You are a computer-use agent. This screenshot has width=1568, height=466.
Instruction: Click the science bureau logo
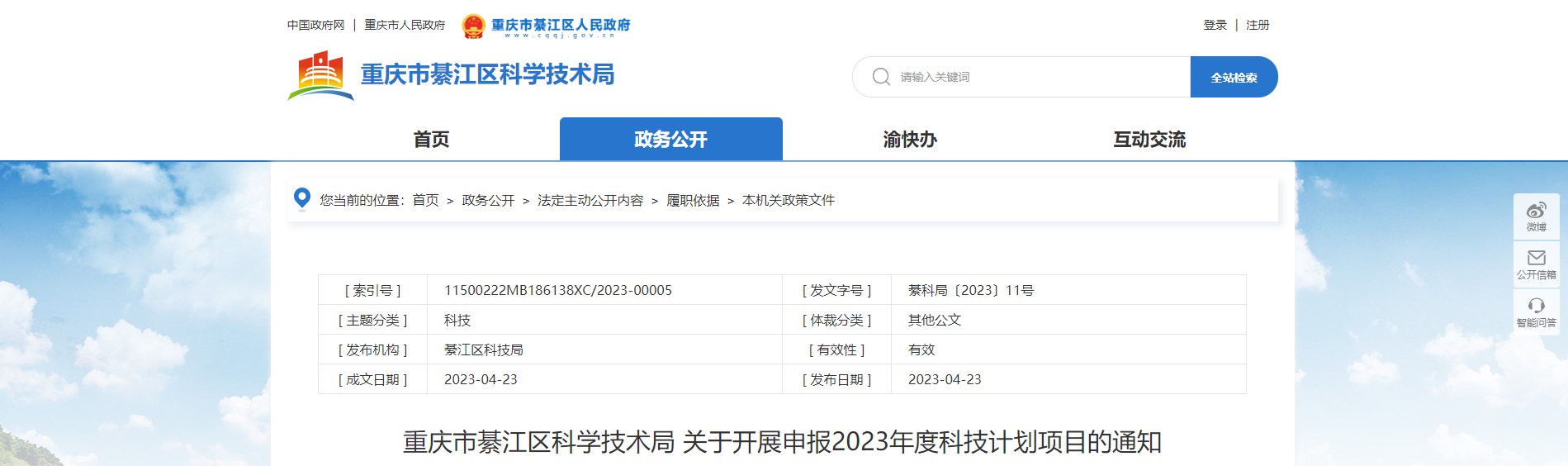click(x=320, y=75)
